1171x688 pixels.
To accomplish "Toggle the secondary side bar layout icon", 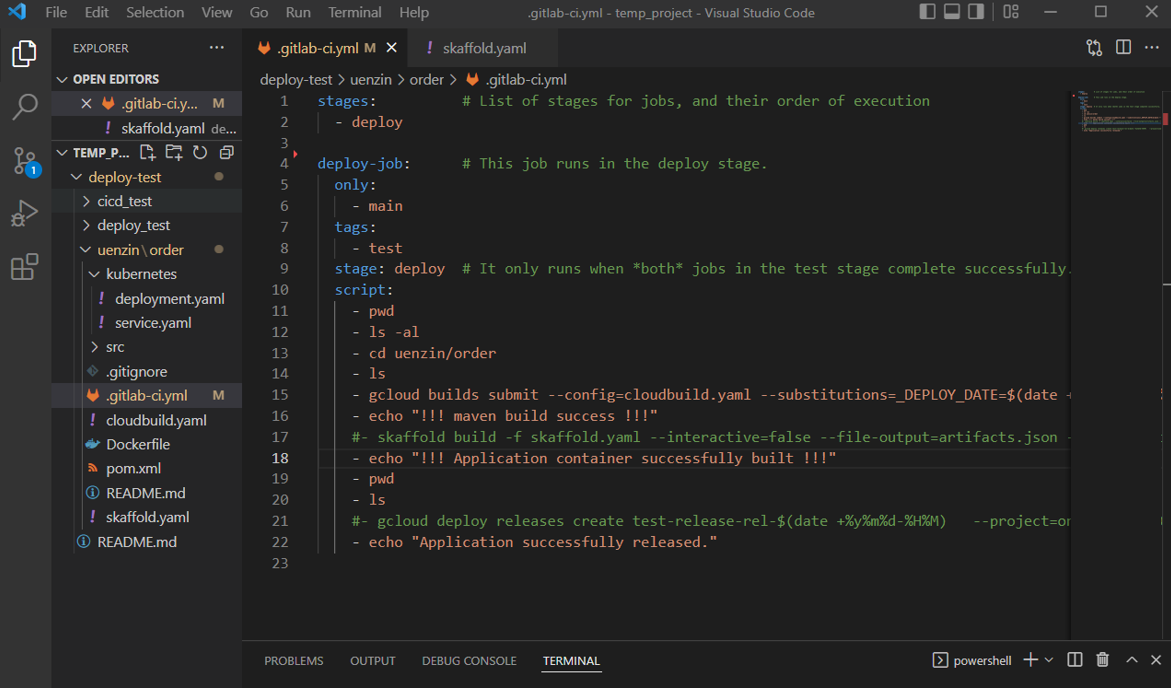I will click(975, 12).
